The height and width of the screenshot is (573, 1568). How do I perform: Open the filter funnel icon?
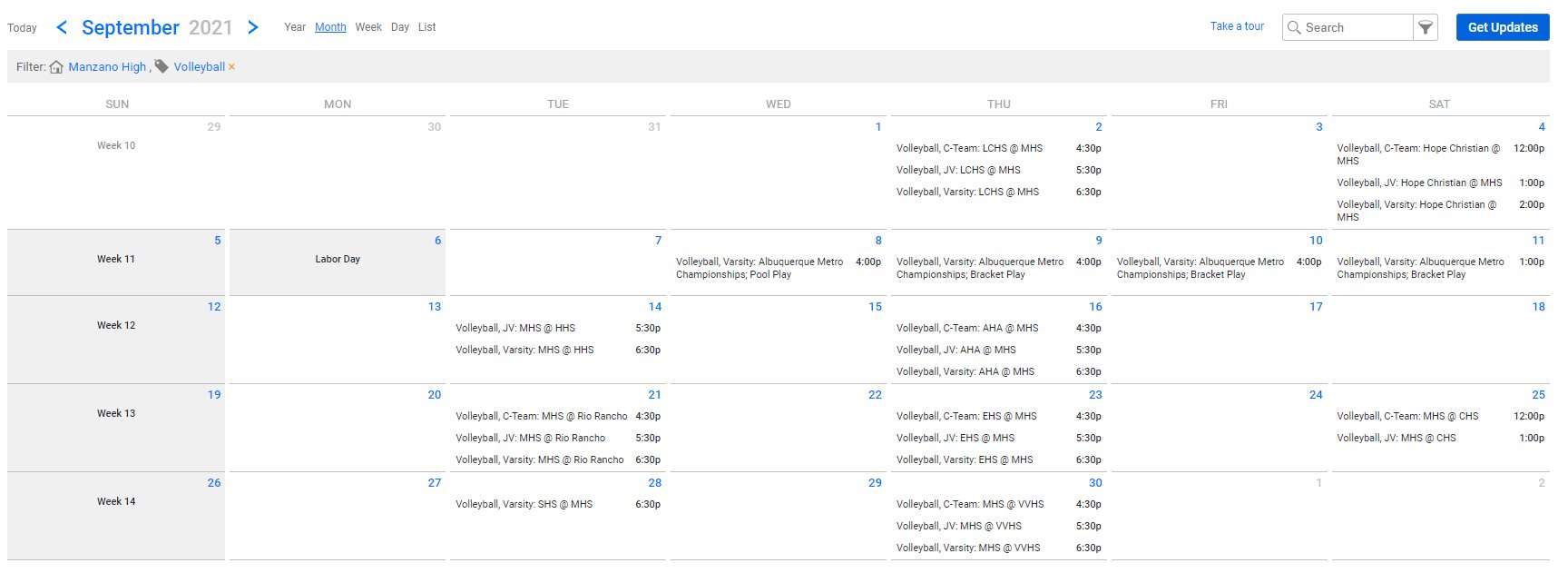click(x=1426, y=27)
